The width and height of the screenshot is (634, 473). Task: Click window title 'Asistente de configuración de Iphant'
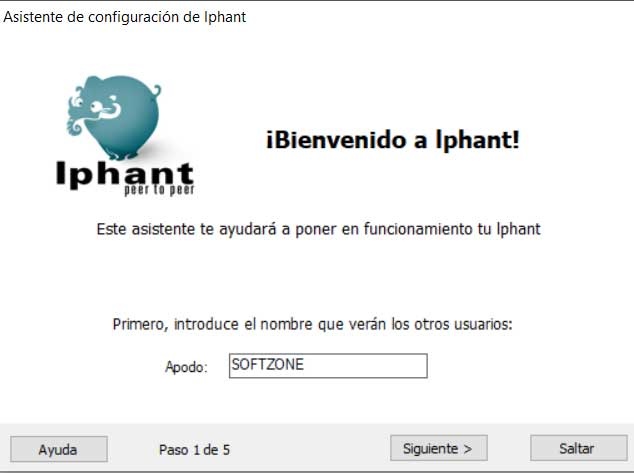125,17
